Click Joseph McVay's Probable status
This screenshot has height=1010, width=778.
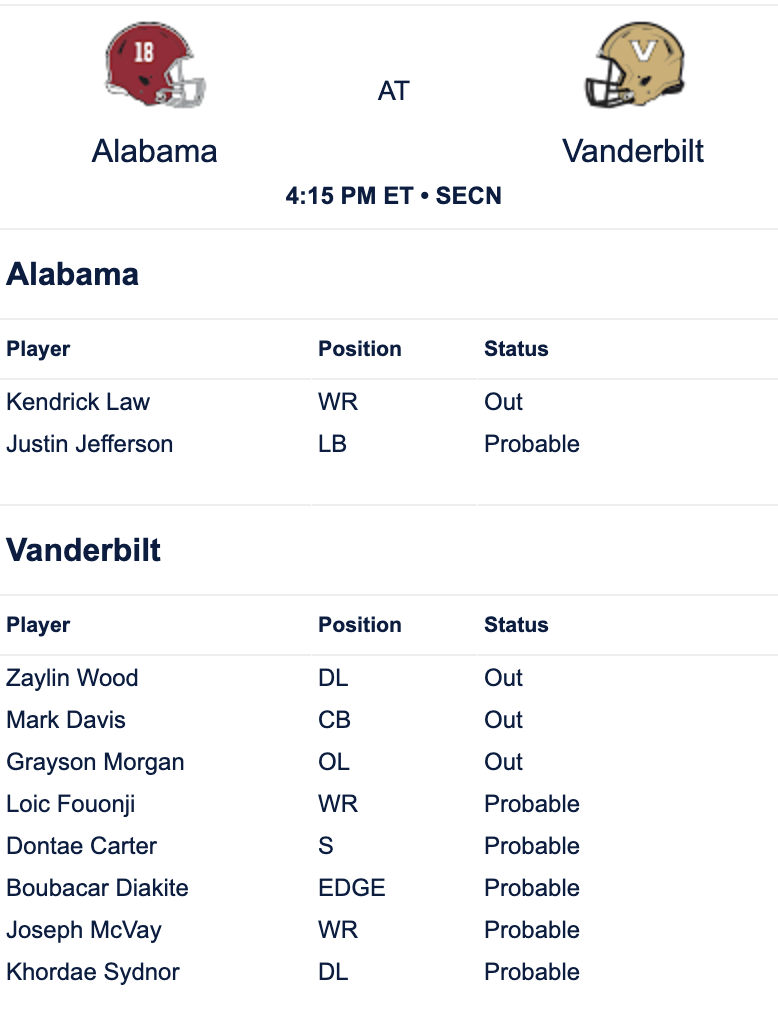[x=531, y=930]
